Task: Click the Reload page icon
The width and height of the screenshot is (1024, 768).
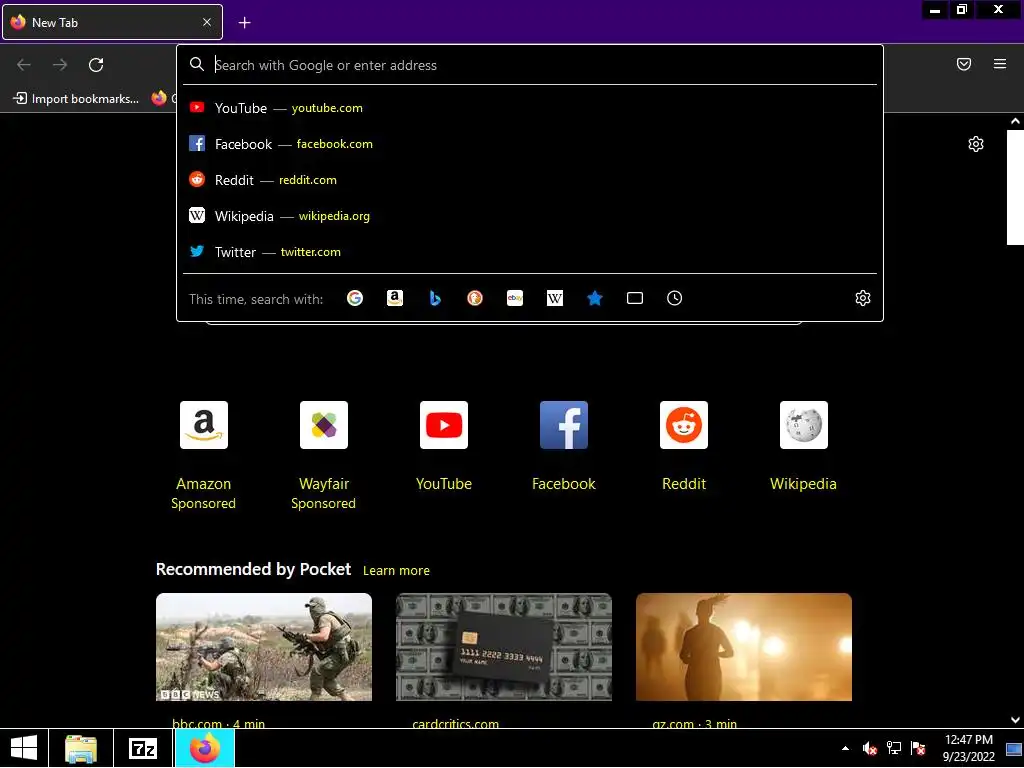Action: coord(96,65)
